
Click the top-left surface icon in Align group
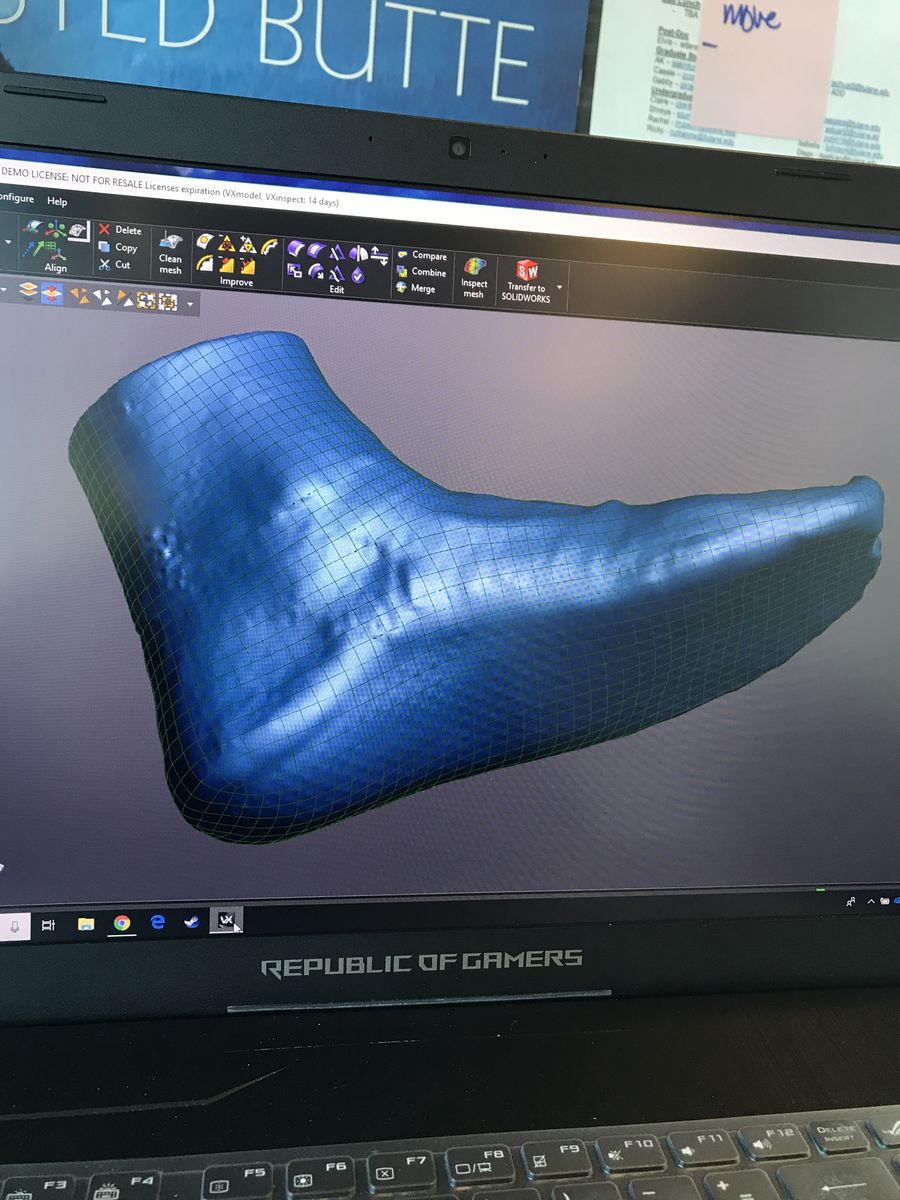click(34, 228)
